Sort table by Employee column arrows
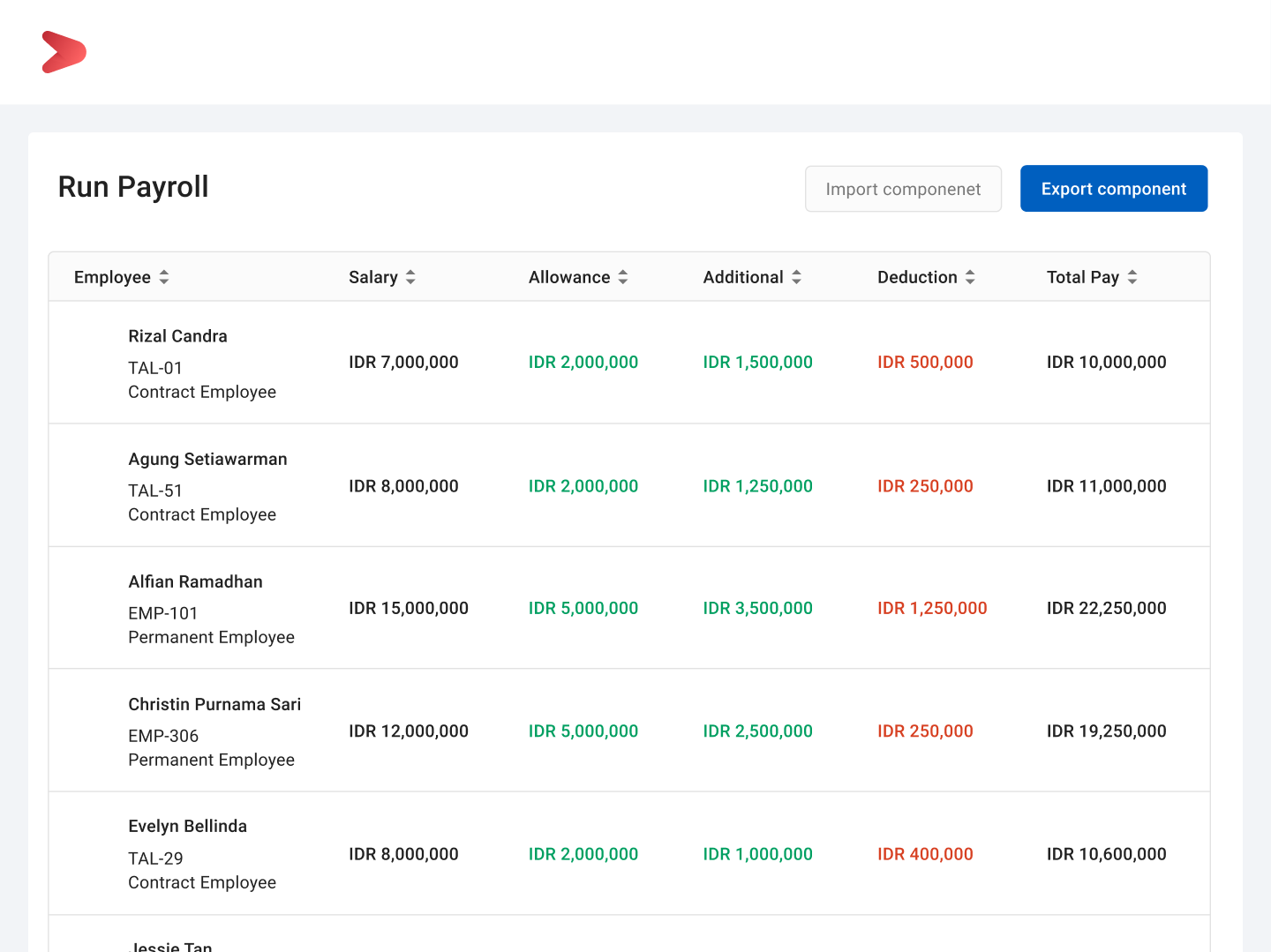This screenshot has width=1271, height=952. pyautogui.click(x=164, y=277)
